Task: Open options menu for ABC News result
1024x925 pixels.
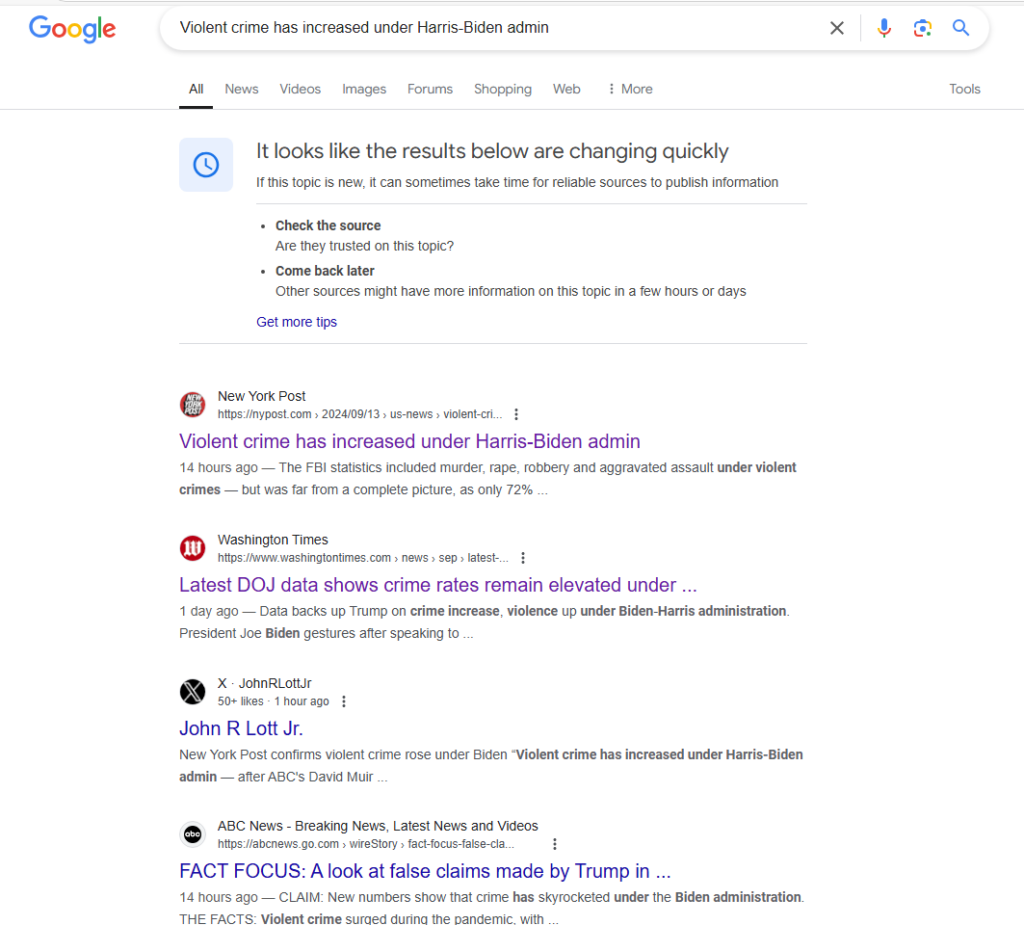Action: [555, 844]
